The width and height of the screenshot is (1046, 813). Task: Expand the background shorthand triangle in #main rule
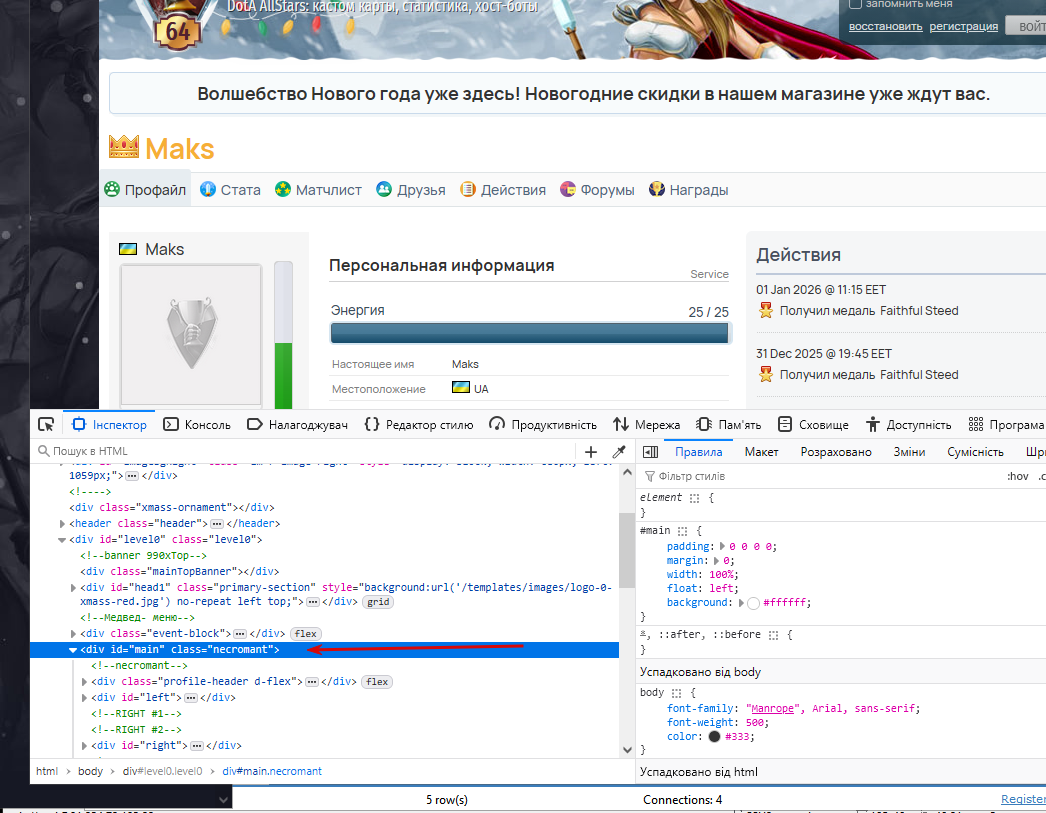pyautogui.click(x=740, y=603)
